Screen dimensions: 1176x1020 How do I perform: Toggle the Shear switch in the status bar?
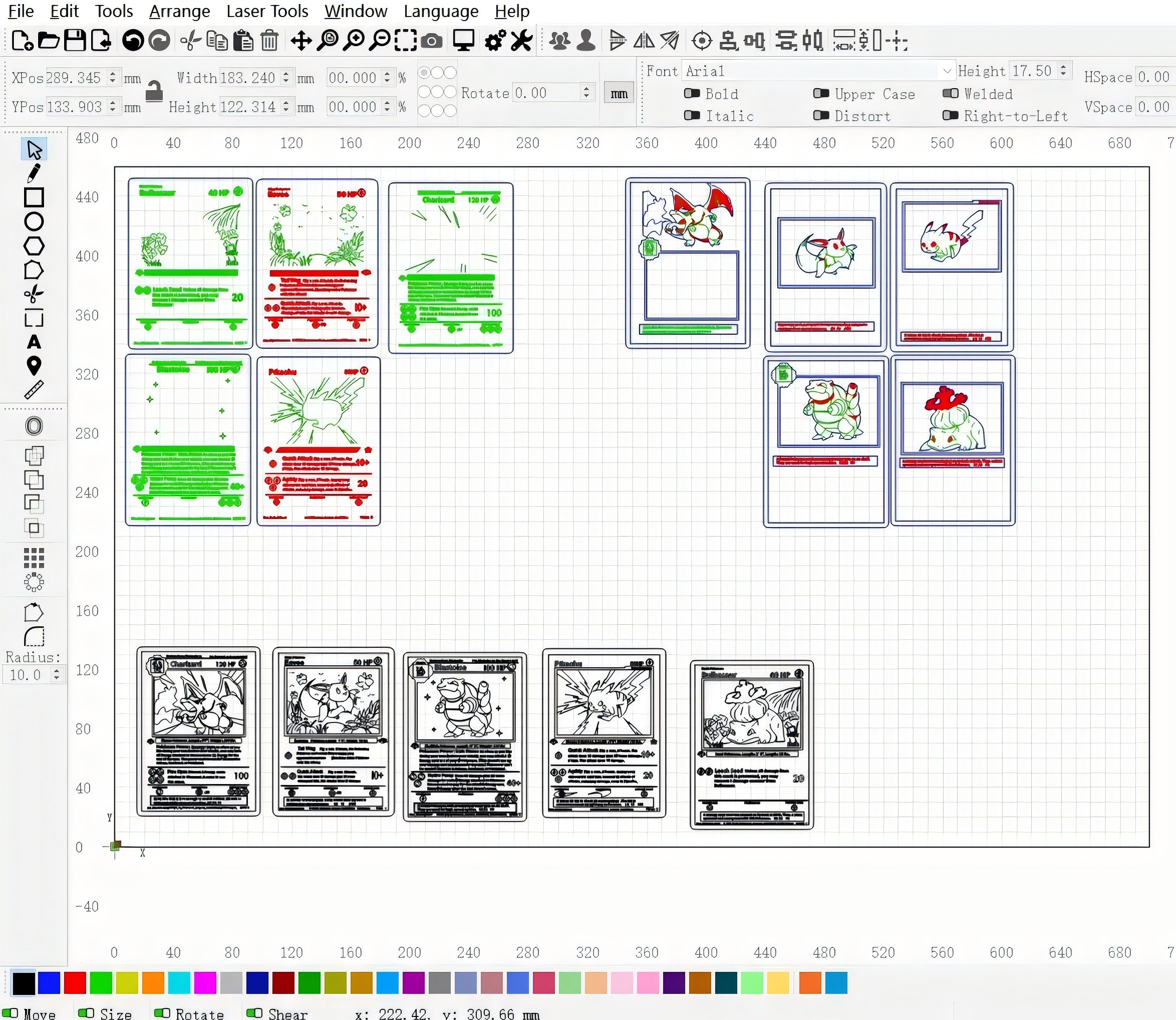tap(254, 1013)
